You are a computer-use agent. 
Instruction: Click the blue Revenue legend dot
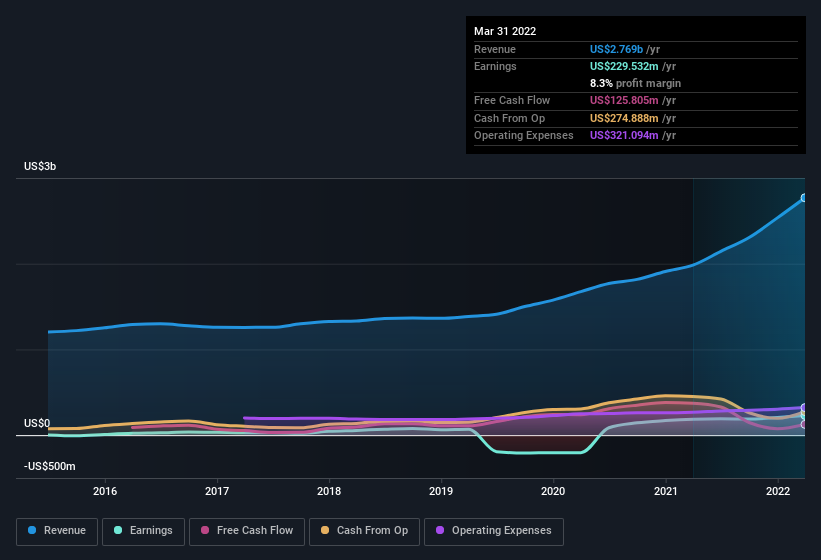coord(32,530)
